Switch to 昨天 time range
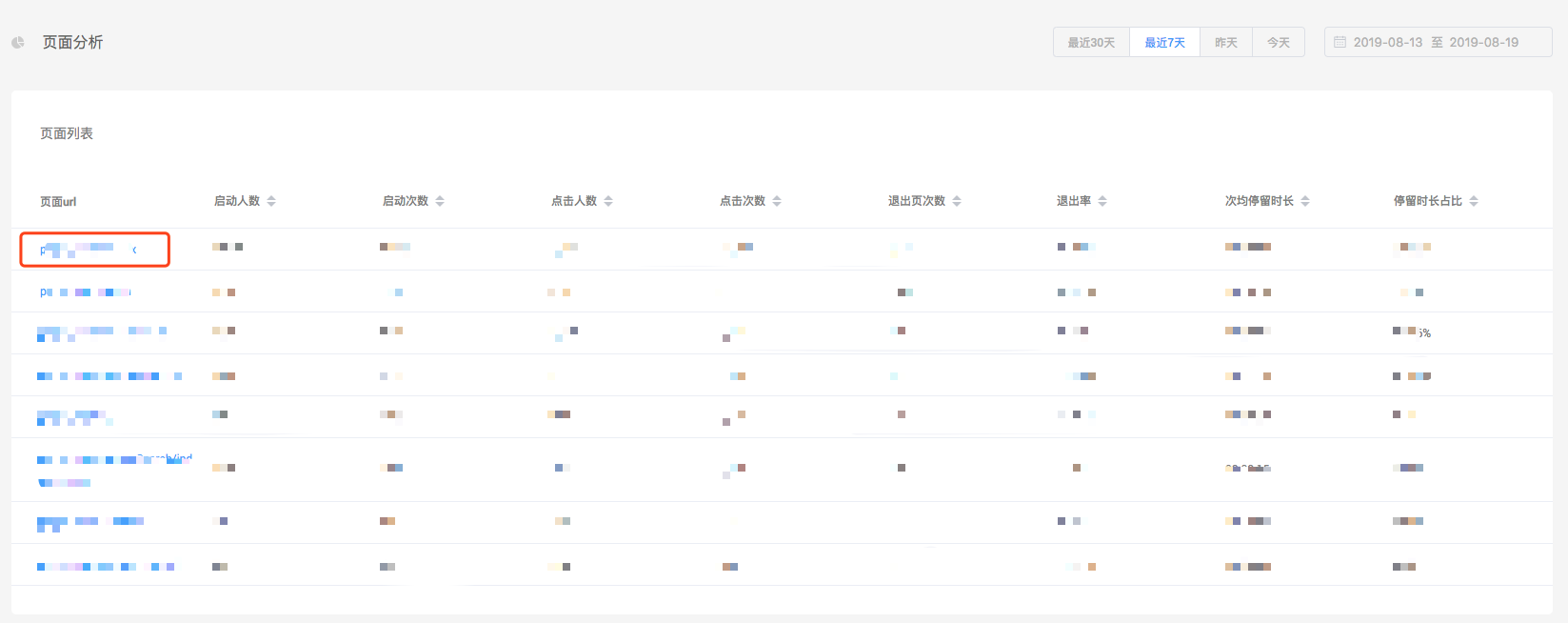This screenshot has height=623, width=1568. click(x=1226, y=43)
